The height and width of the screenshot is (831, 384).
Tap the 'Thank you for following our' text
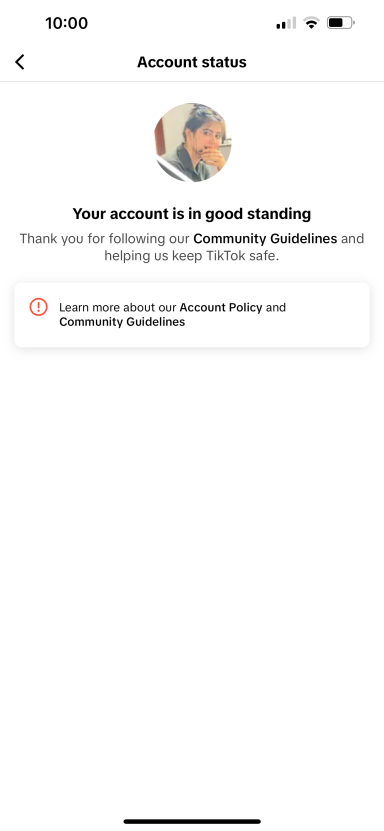(x=105, y=238)
